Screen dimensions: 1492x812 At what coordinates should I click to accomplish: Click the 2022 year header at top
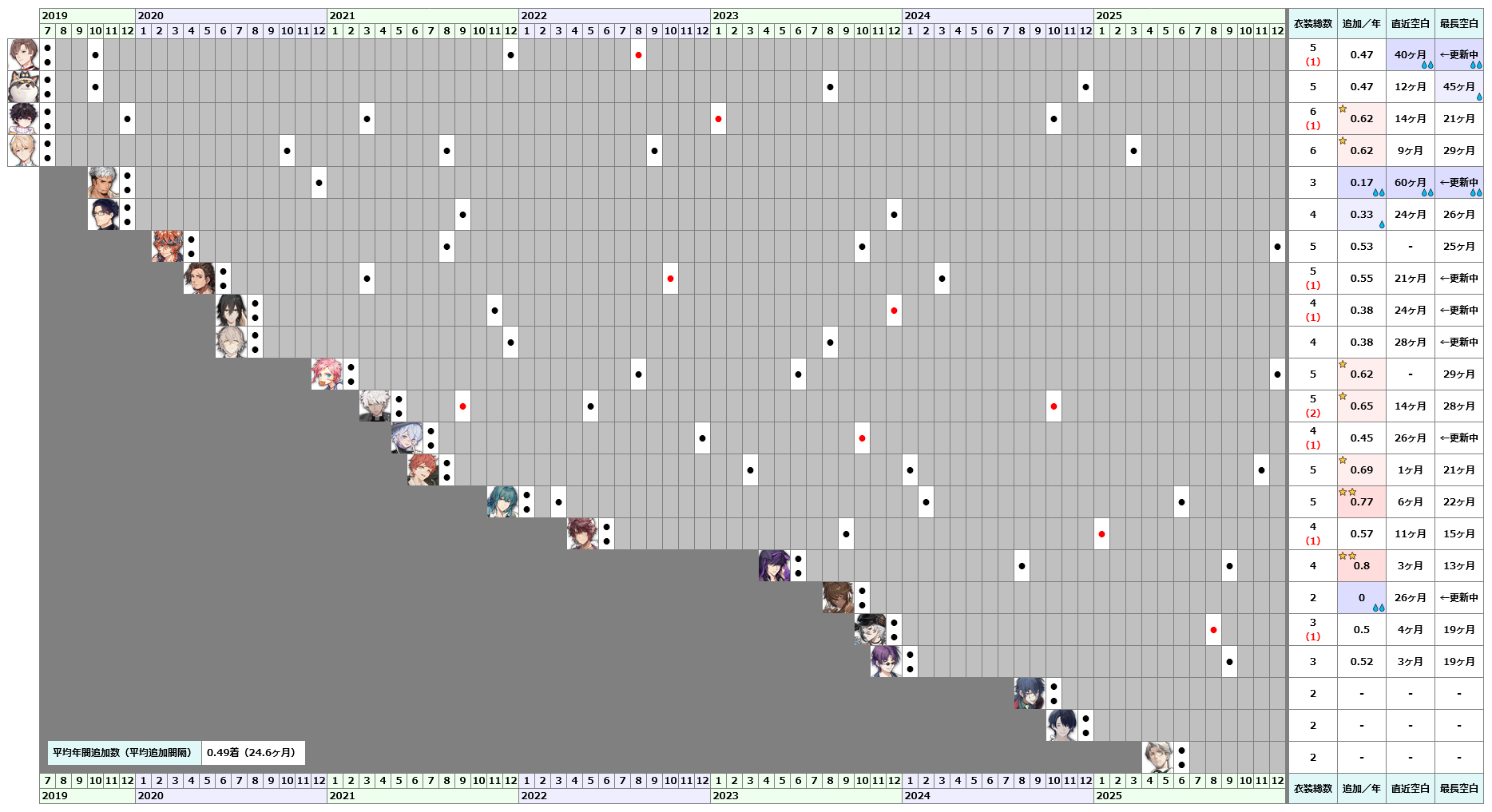coord(534,15)
